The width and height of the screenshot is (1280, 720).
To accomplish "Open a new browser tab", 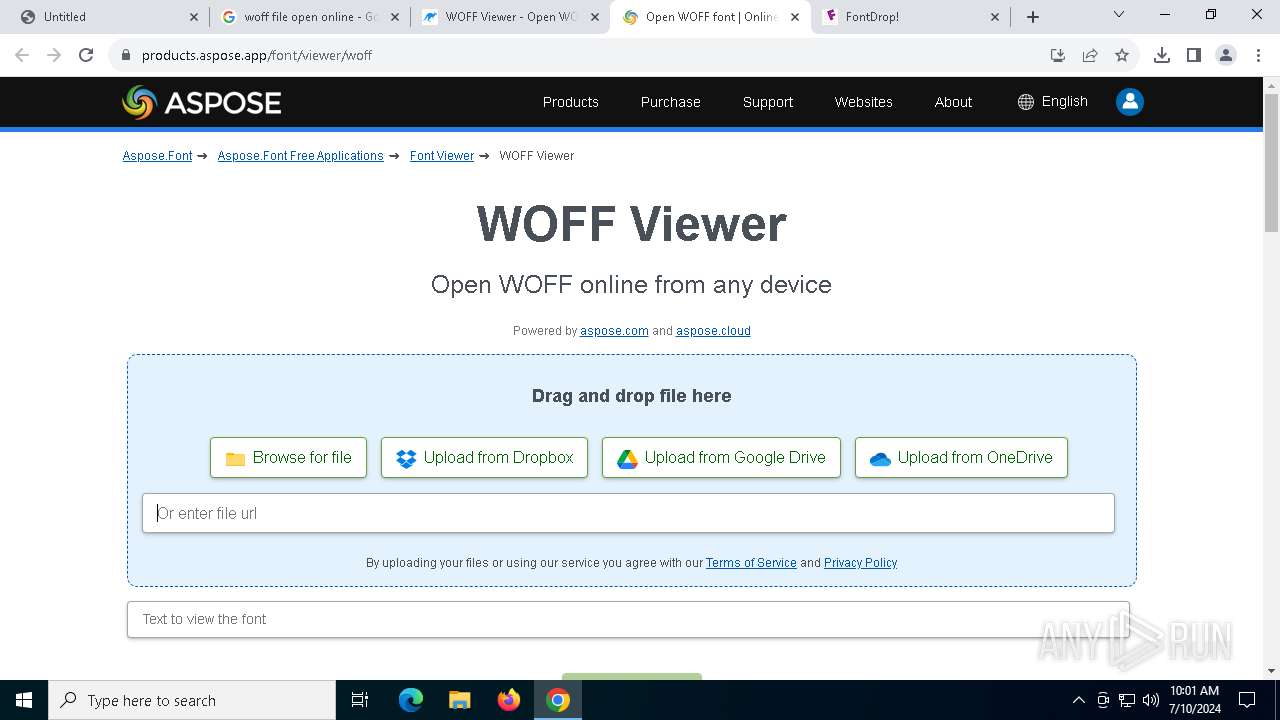I will click(1033, 17).
